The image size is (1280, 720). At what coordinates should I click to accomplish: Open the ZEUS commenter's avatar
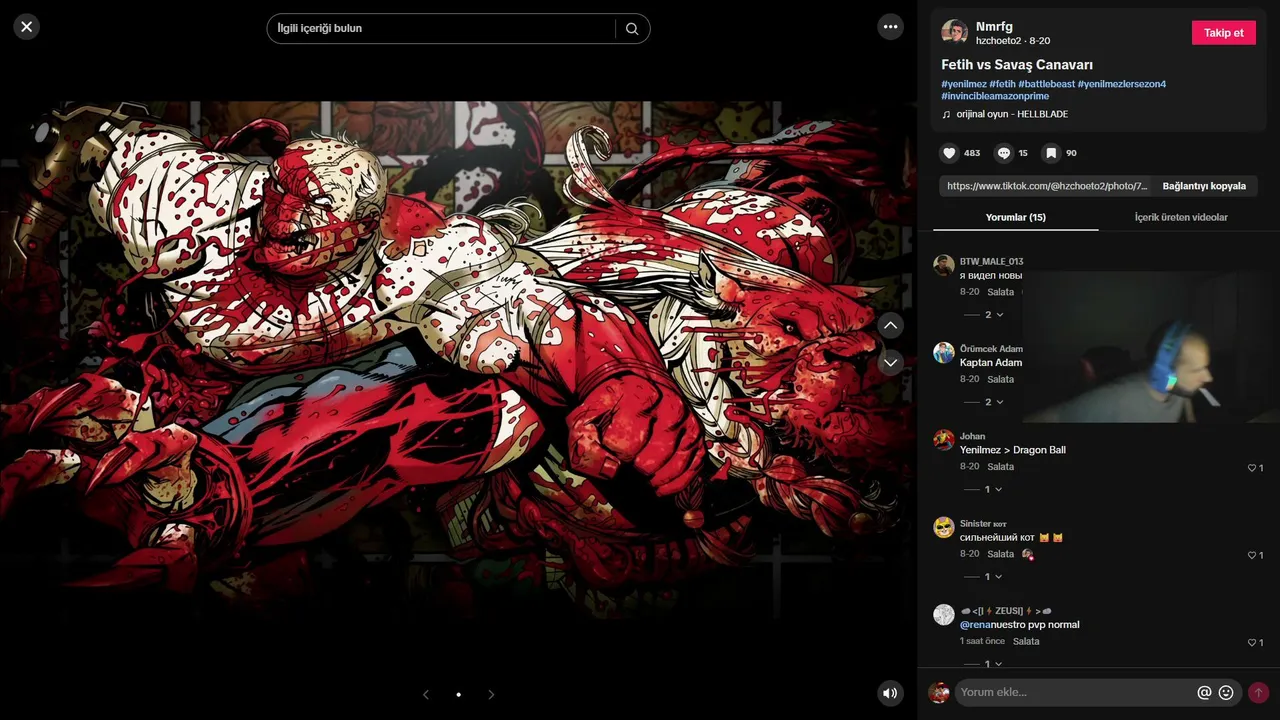[x=943, y=614]
